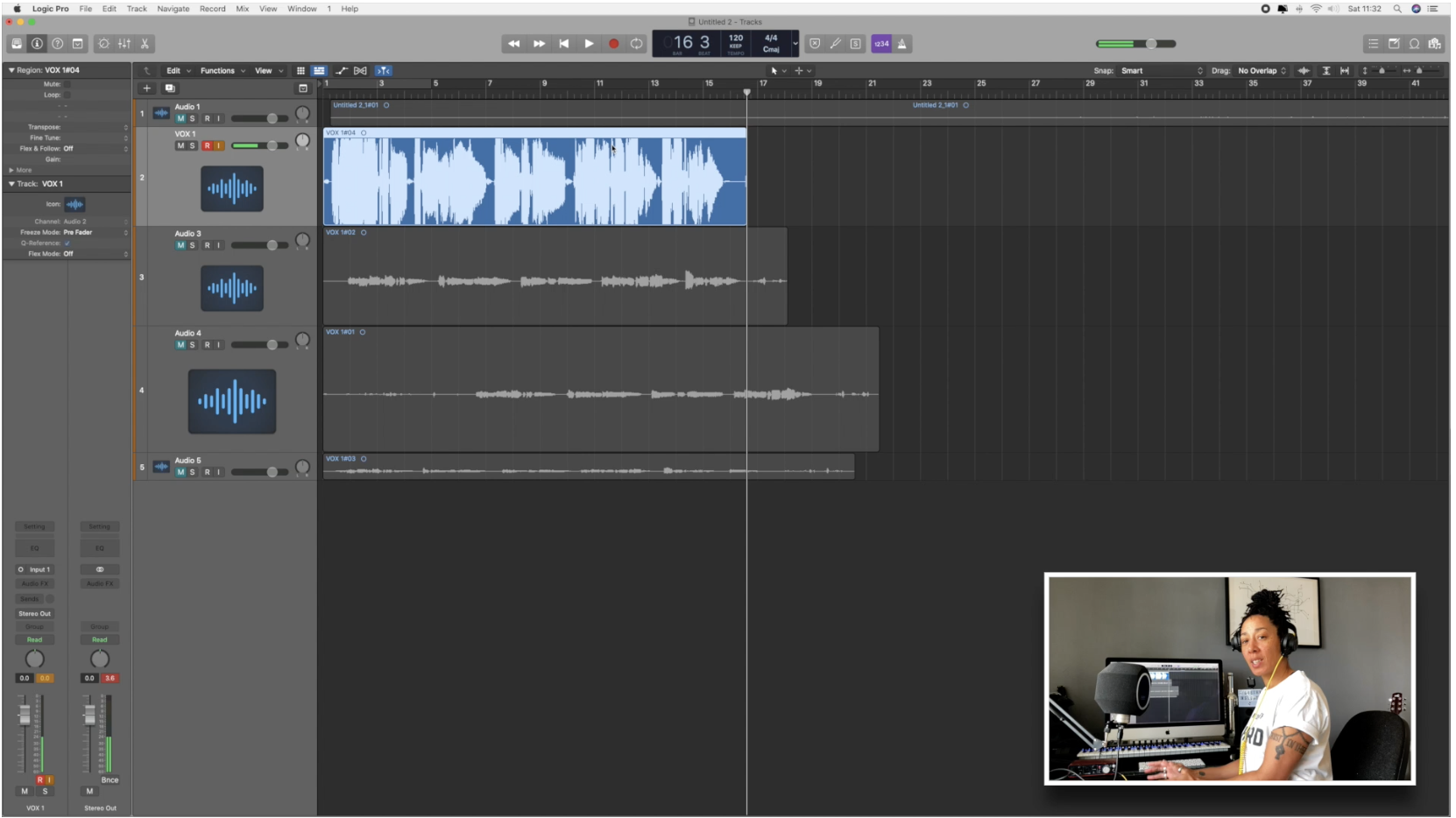Viewport: 1456px width, 818px height.
Task: Go to beginning of project
Action: point(564,44)
